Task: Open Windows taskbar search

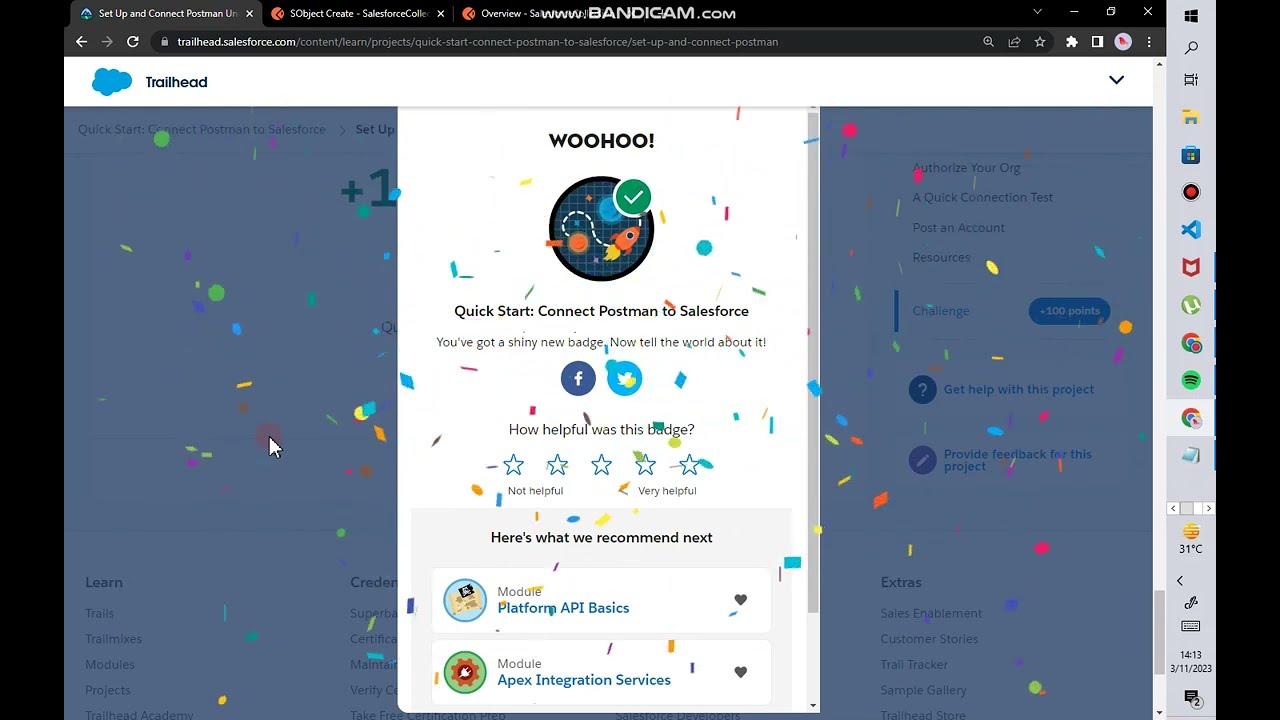Action: pos(1191,48)
